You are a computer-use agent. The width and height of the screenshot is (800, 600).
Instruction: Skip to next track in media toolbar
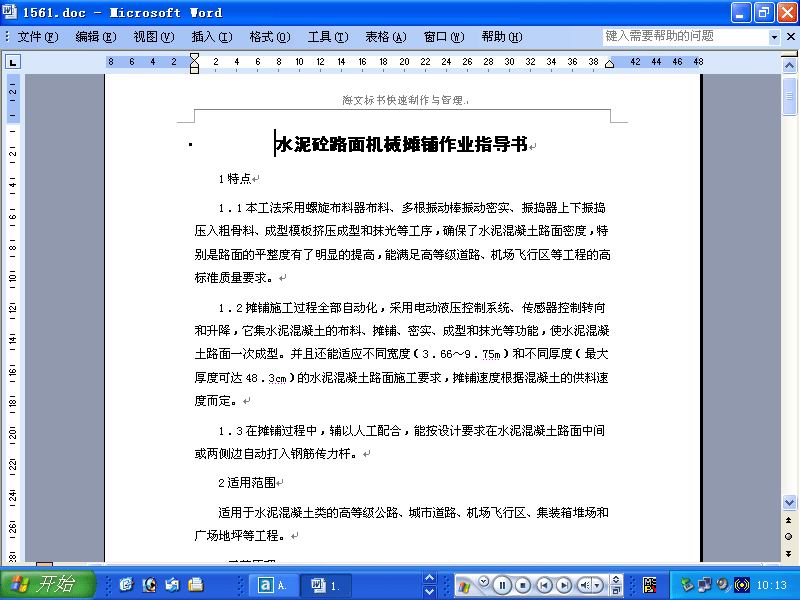pyautogui.click(x=564, y=585)
